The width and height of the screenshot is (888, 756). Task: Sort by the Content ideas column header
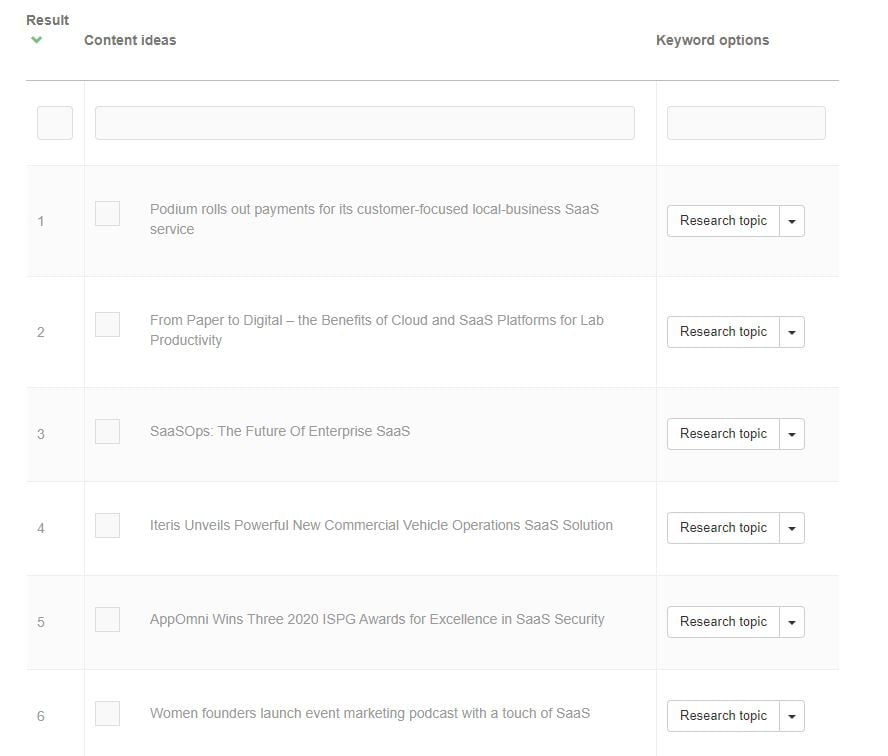point(130,40)
